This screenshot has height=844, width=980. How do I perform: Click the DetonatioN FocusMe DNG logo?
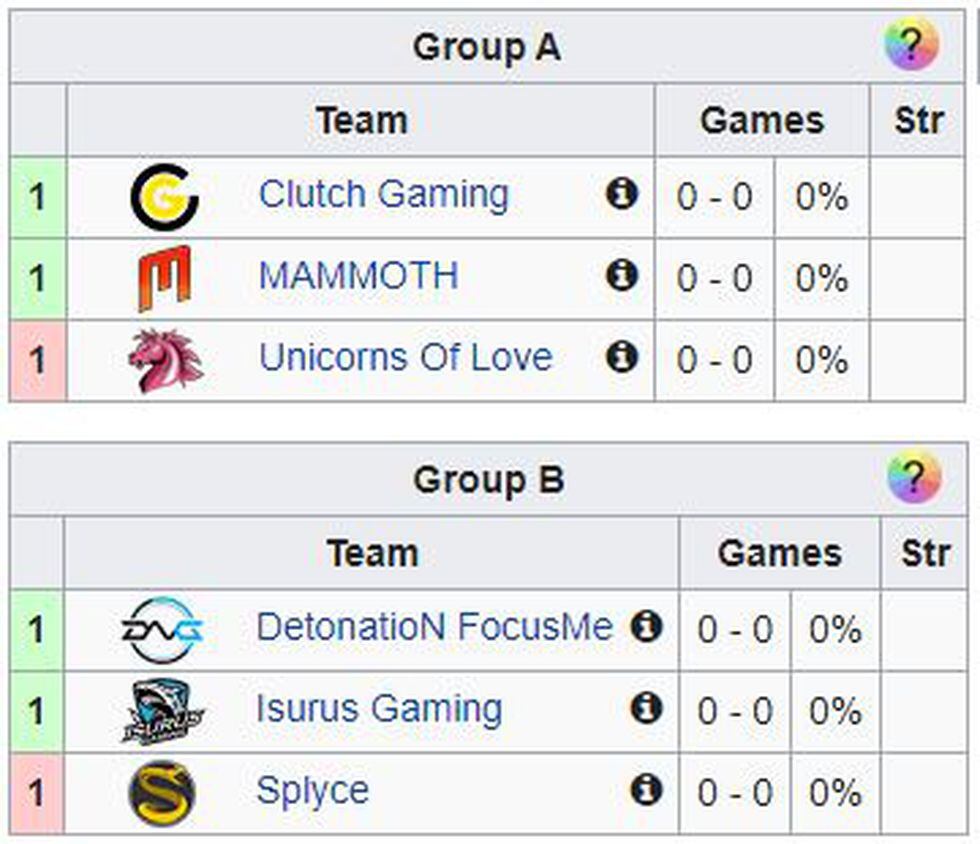(x=162, y=630)
